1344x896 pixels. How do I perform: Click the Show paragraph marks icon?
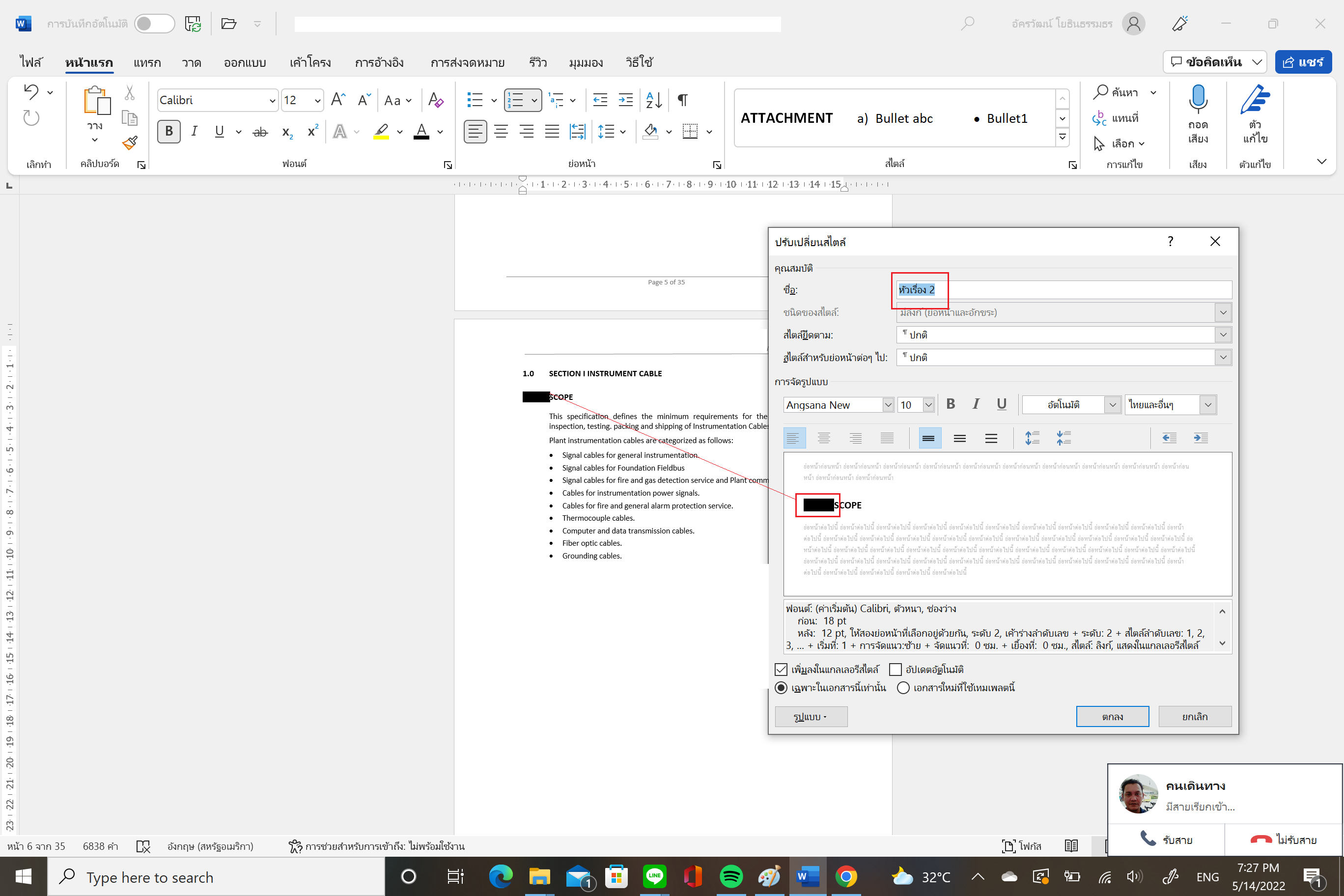682,100
